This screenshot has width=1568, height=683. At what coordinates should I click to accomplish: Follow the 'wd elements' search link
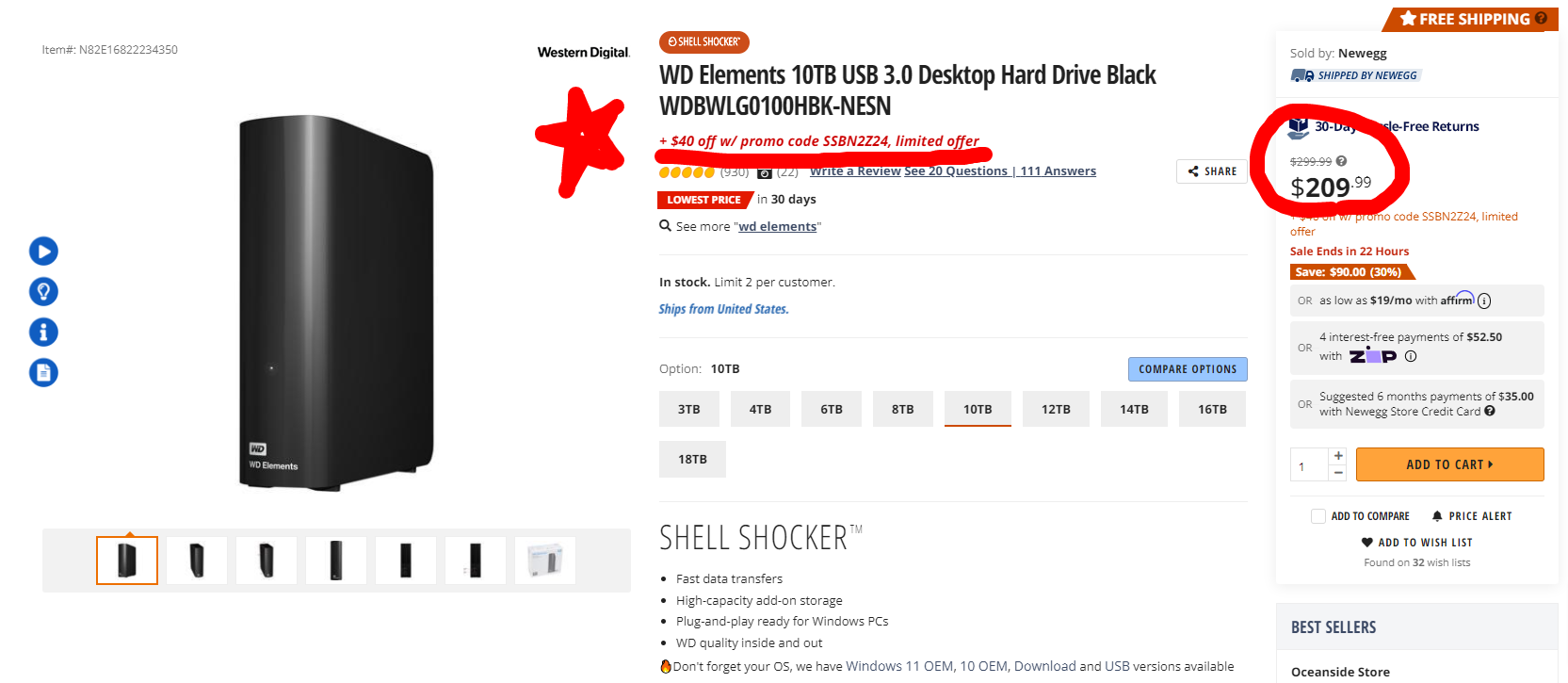click(777, 227)
